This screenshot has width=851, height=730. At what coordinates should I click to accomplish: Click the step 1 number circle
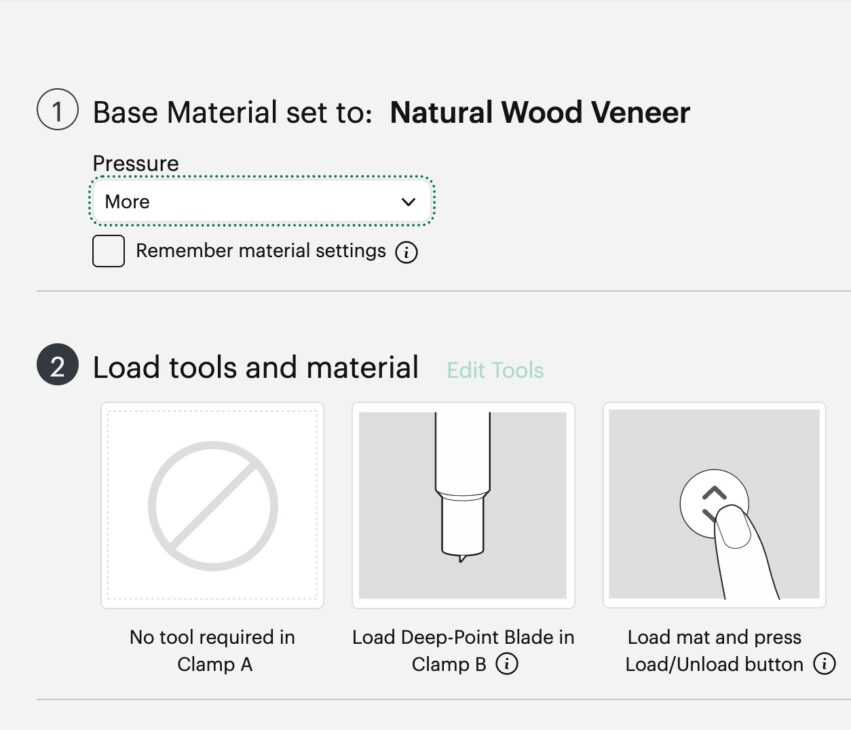(57, 111)
